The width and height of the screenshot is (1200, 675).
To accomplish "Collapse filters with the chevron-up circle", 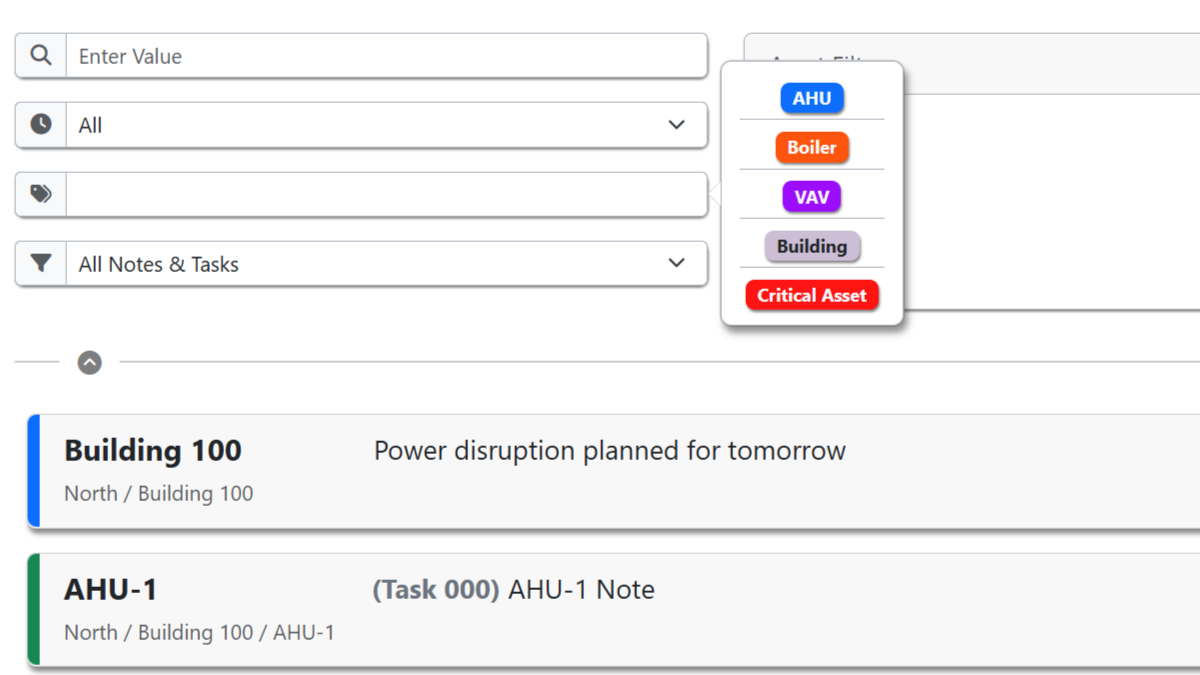I will [x=90, y=362].
